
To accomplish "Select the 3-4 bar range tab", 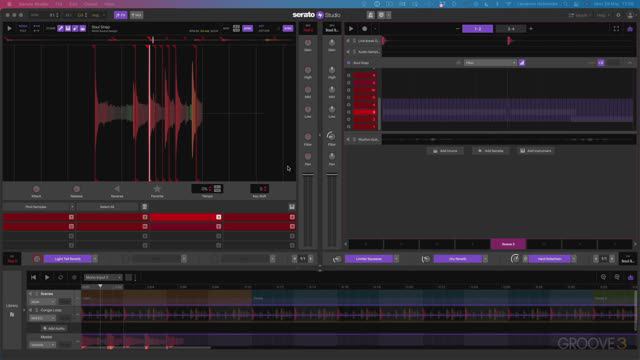I will coord(511,29).
